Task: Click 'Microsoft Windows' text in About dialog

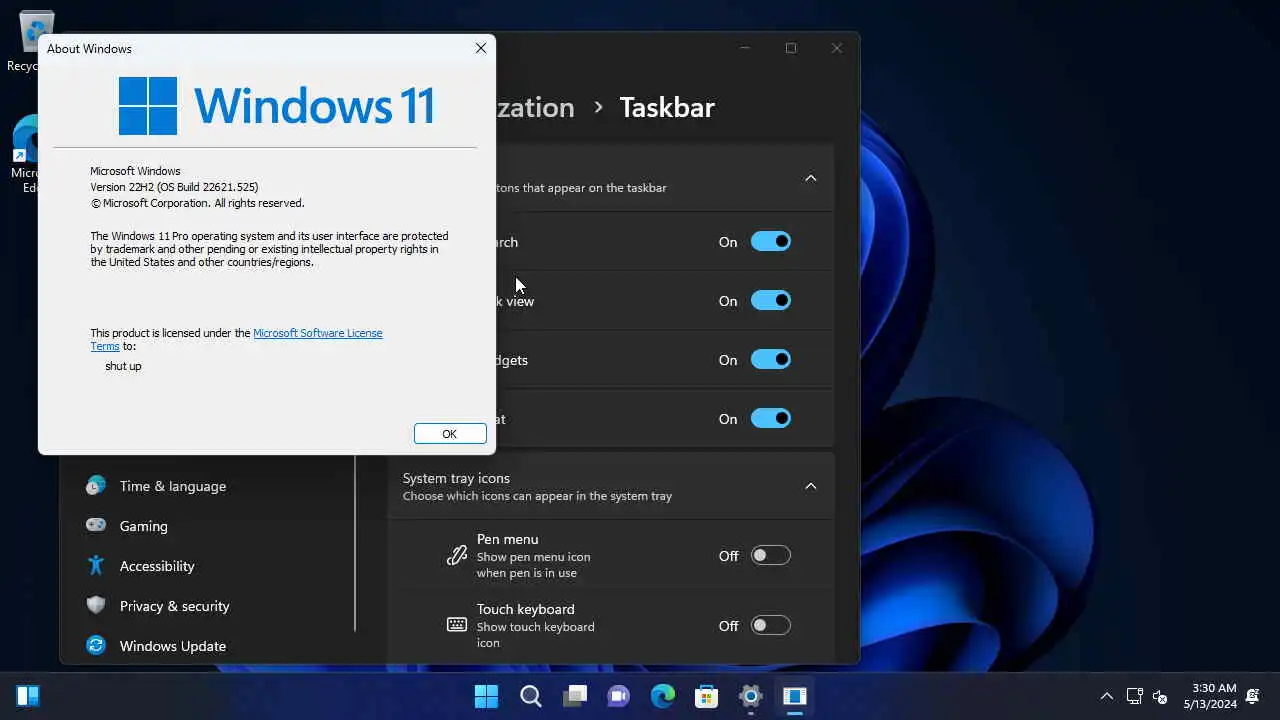Action: click(135, 171)
